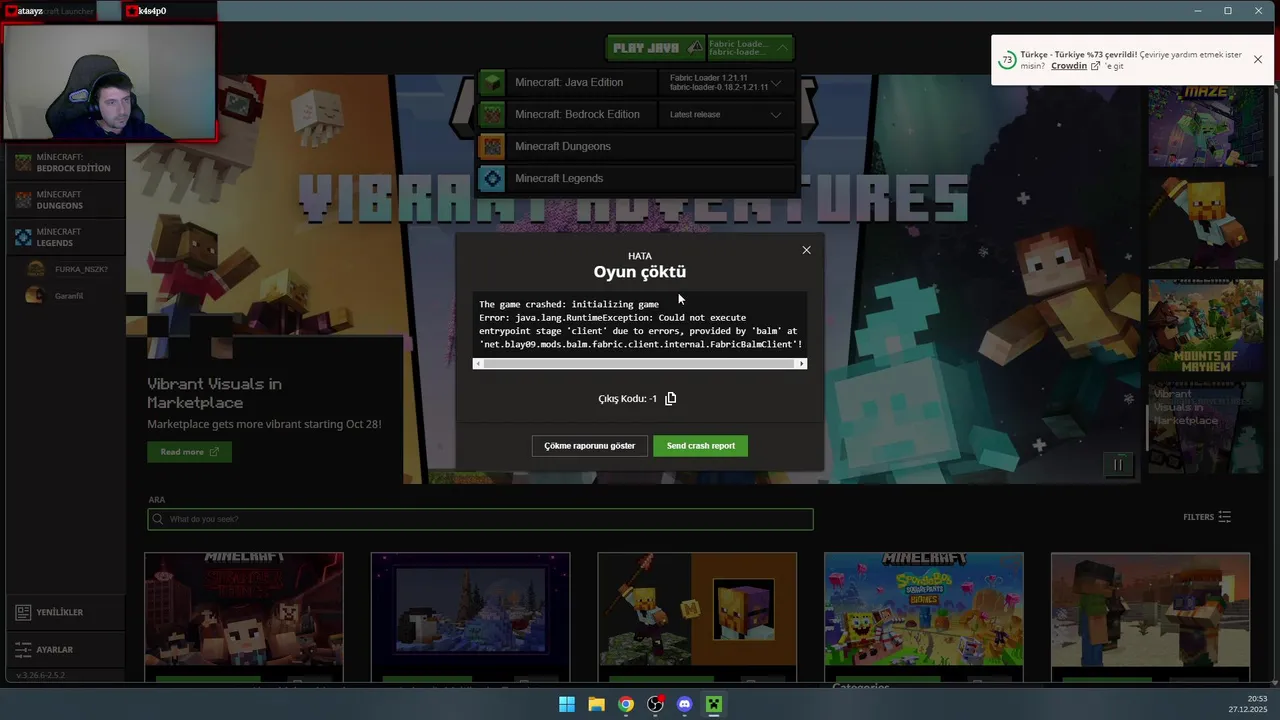Click the 73 percent translation progress circle
This screenshot has width=1280, height=720.
tap(1007, 60)
